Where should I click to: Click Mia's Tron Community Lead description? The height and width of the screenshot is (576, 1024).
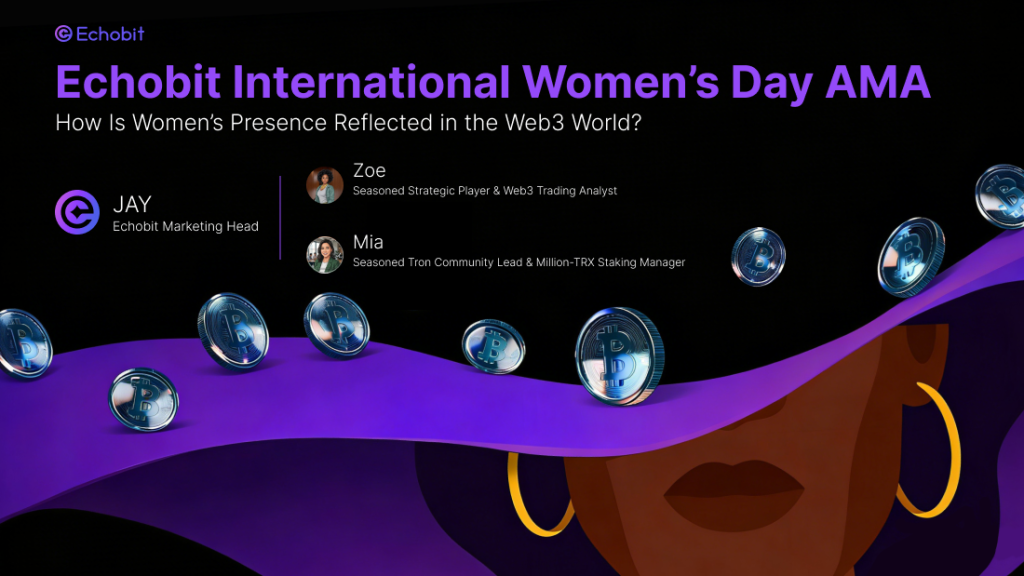point(518,262)
